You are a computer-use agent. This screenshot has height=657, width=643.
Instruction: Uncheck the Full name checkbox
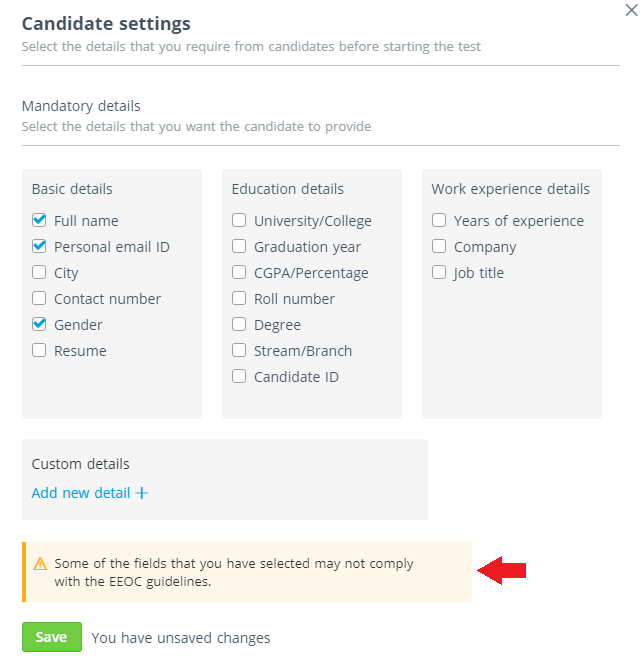tap(39, 220)
